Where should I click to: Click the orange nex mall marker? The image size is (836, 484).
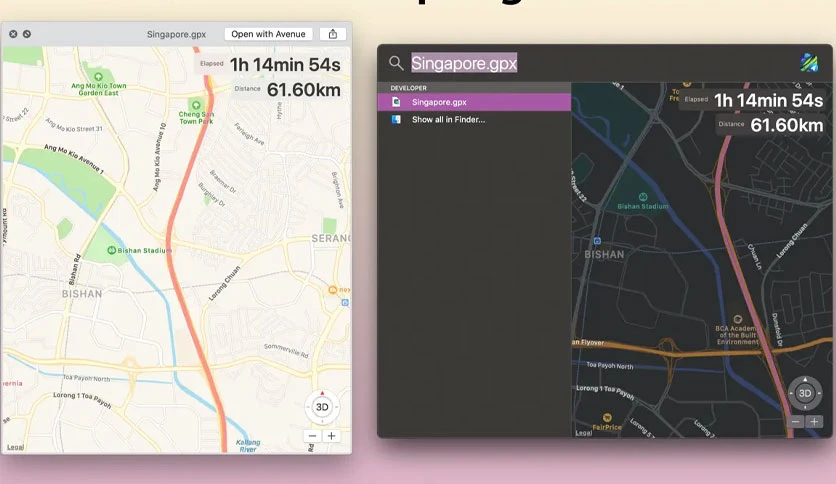333,290
